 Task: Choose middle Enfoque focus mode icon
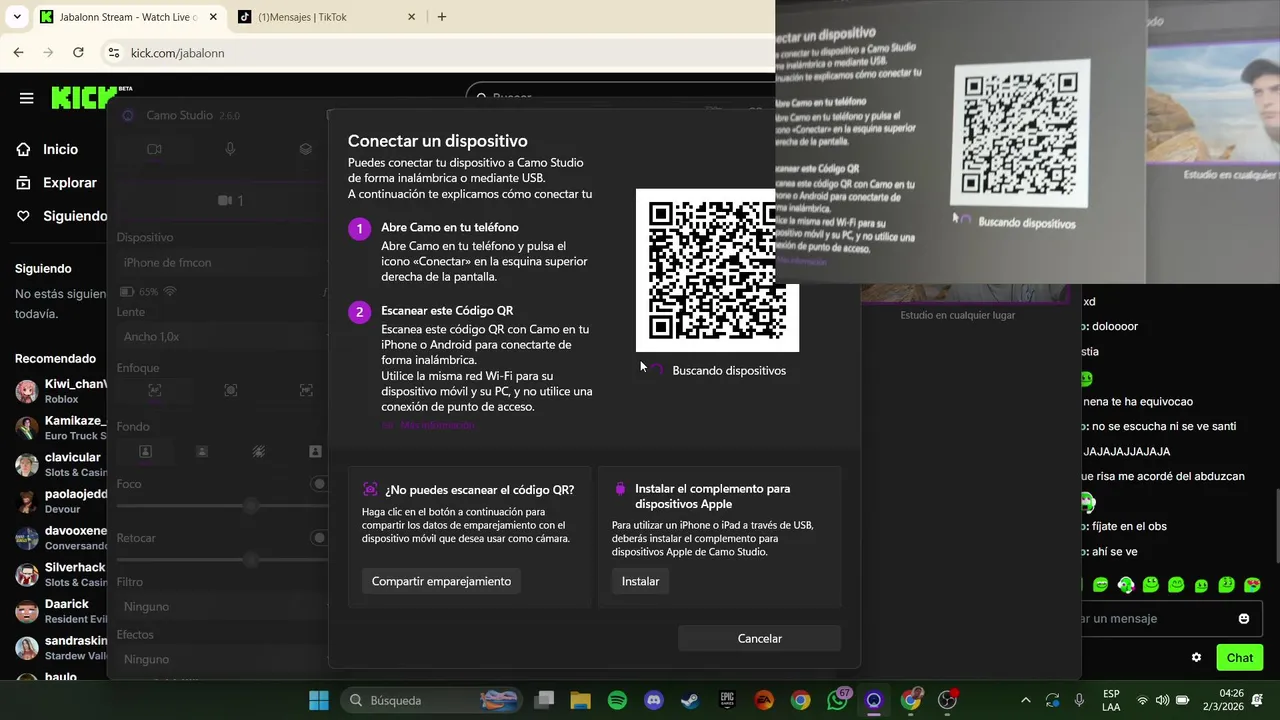230,390
